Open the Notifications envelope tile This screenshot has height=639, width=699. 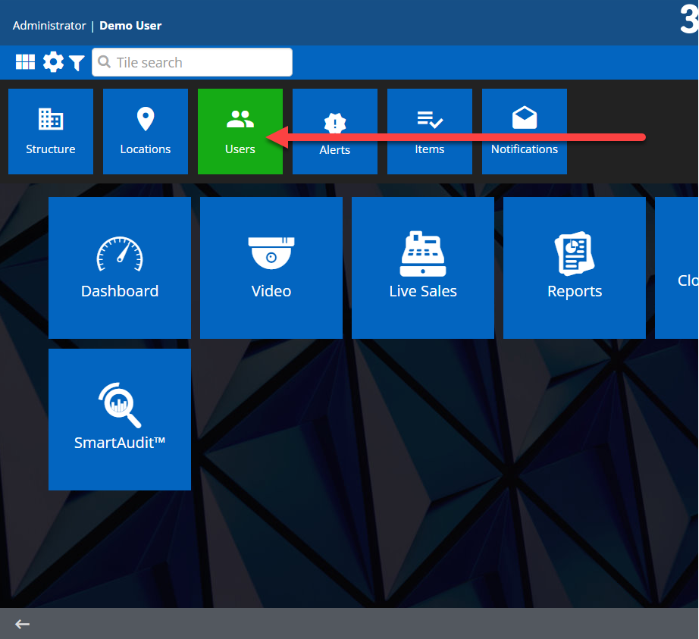click(x=524, y=131)
